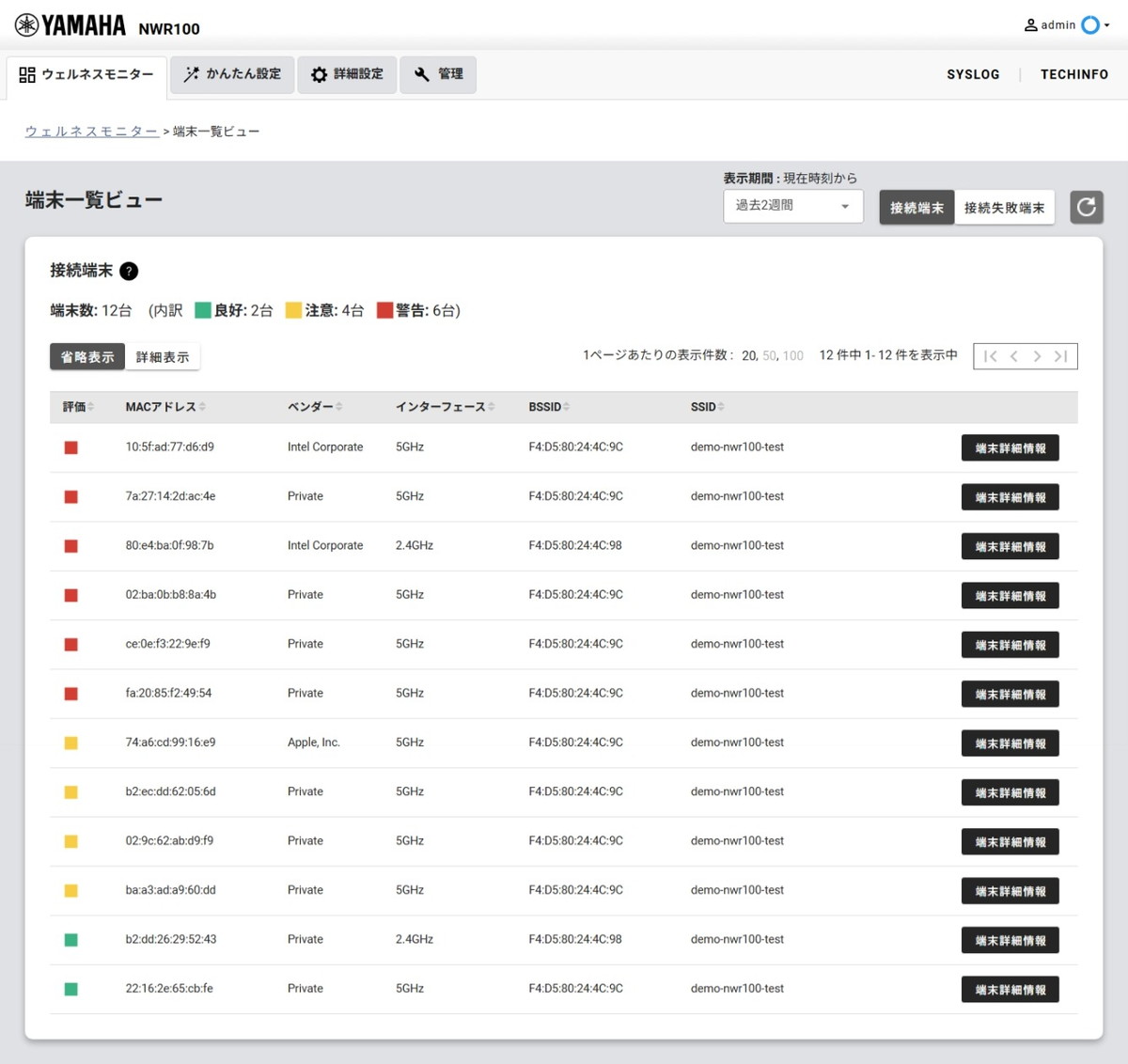Image resolution: width=1128 pixels, height=1064 pixels.
Task: Click Intel Corporate in the 10:5f:ad:77:d6:d9 row
Action: tap(325, 447)
